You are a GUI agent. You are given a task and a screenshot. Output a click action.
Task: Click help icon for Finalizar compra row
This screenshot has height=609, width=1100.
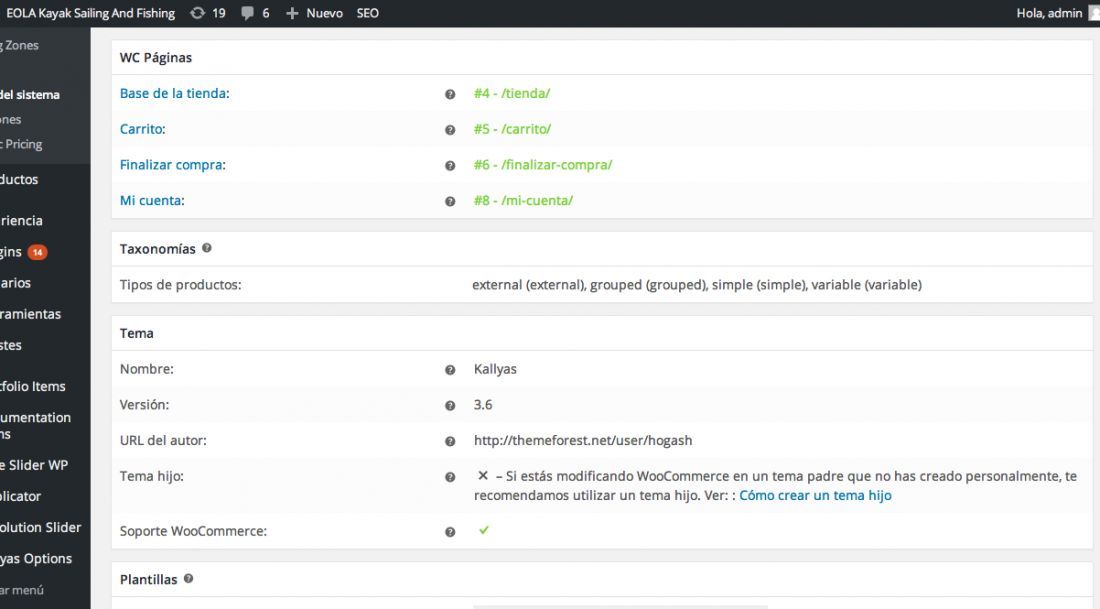tap(450, 166)
